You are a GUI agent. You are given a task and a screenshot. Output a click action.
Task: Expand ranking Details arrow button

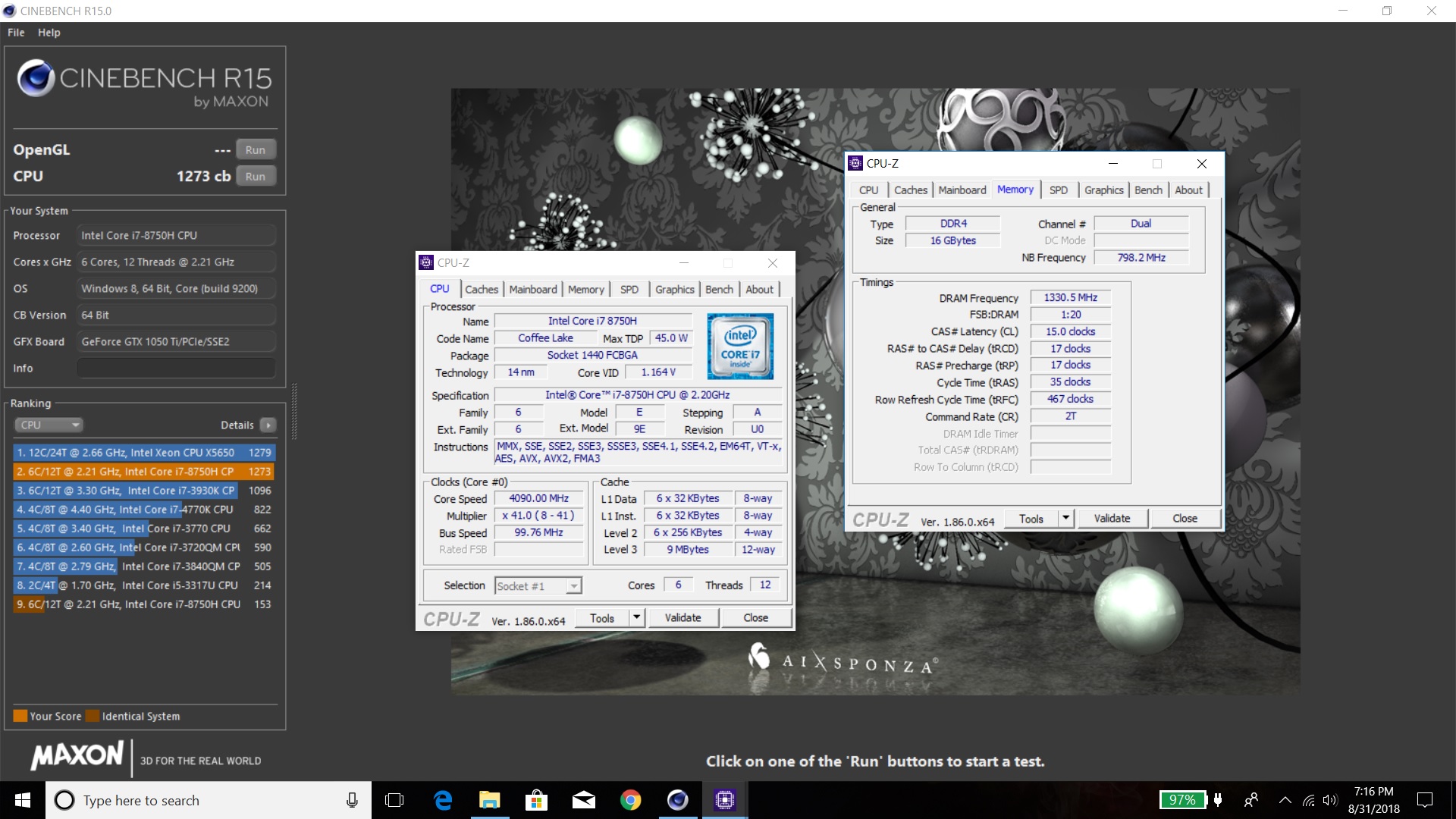tap(268, 425)
